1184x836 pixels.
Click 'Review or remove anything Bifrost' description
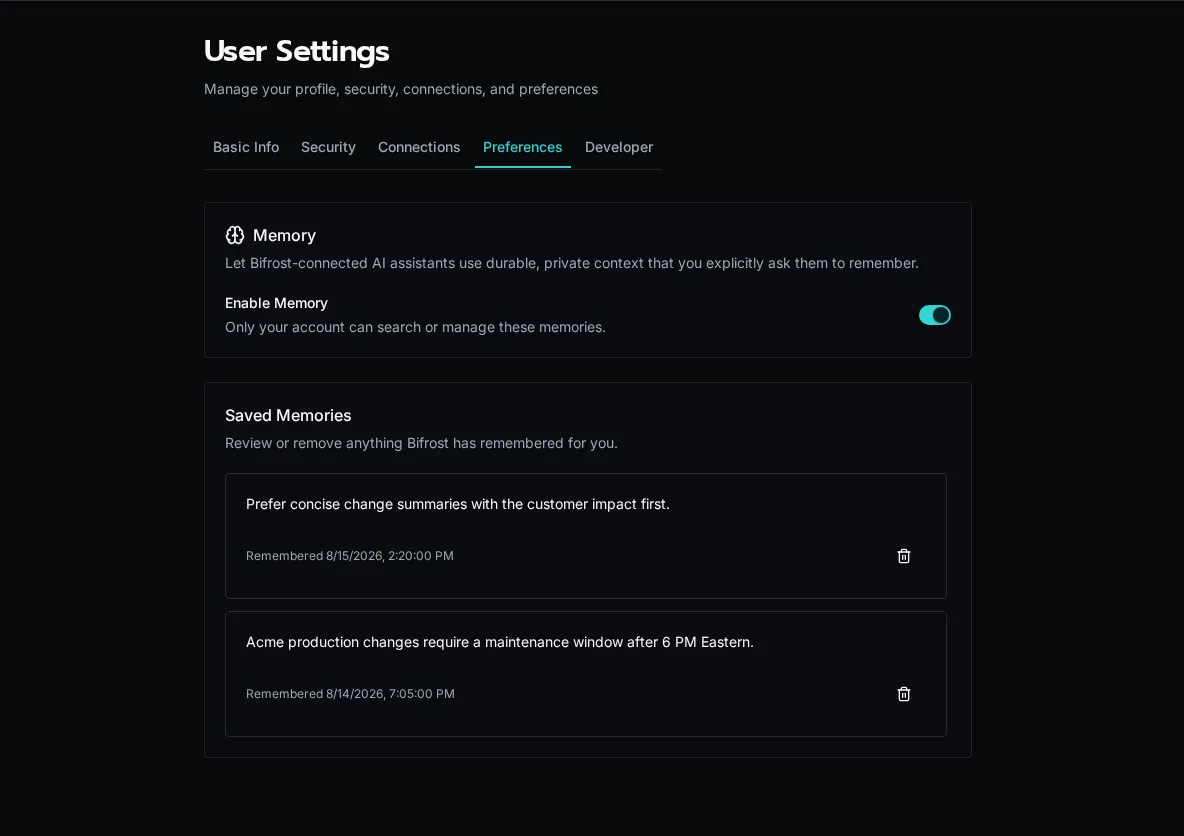tap(421, 443)
